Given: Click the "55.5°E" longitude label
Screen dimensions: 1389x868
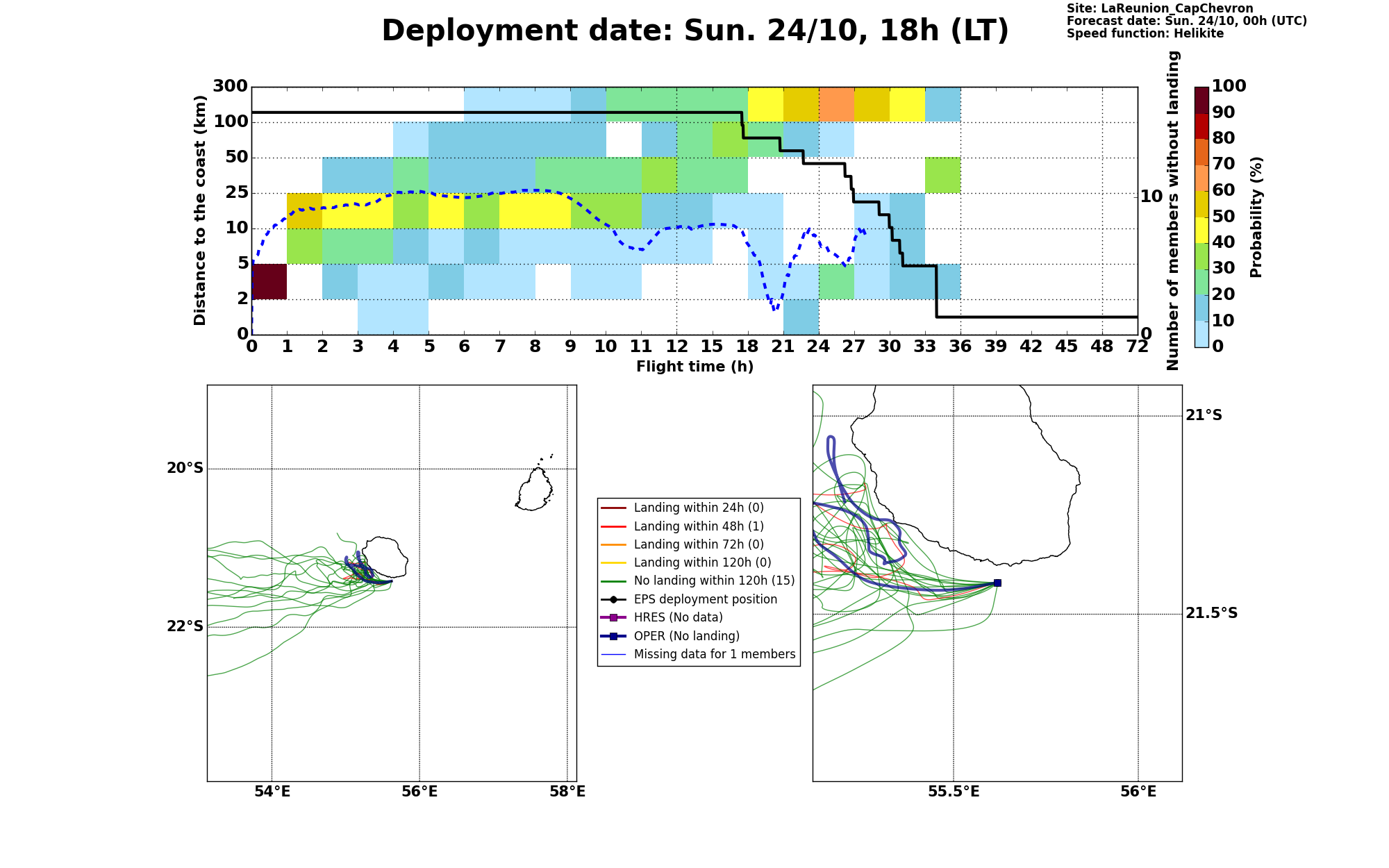Looking at the screenshot, I should (x=954, y=792).
